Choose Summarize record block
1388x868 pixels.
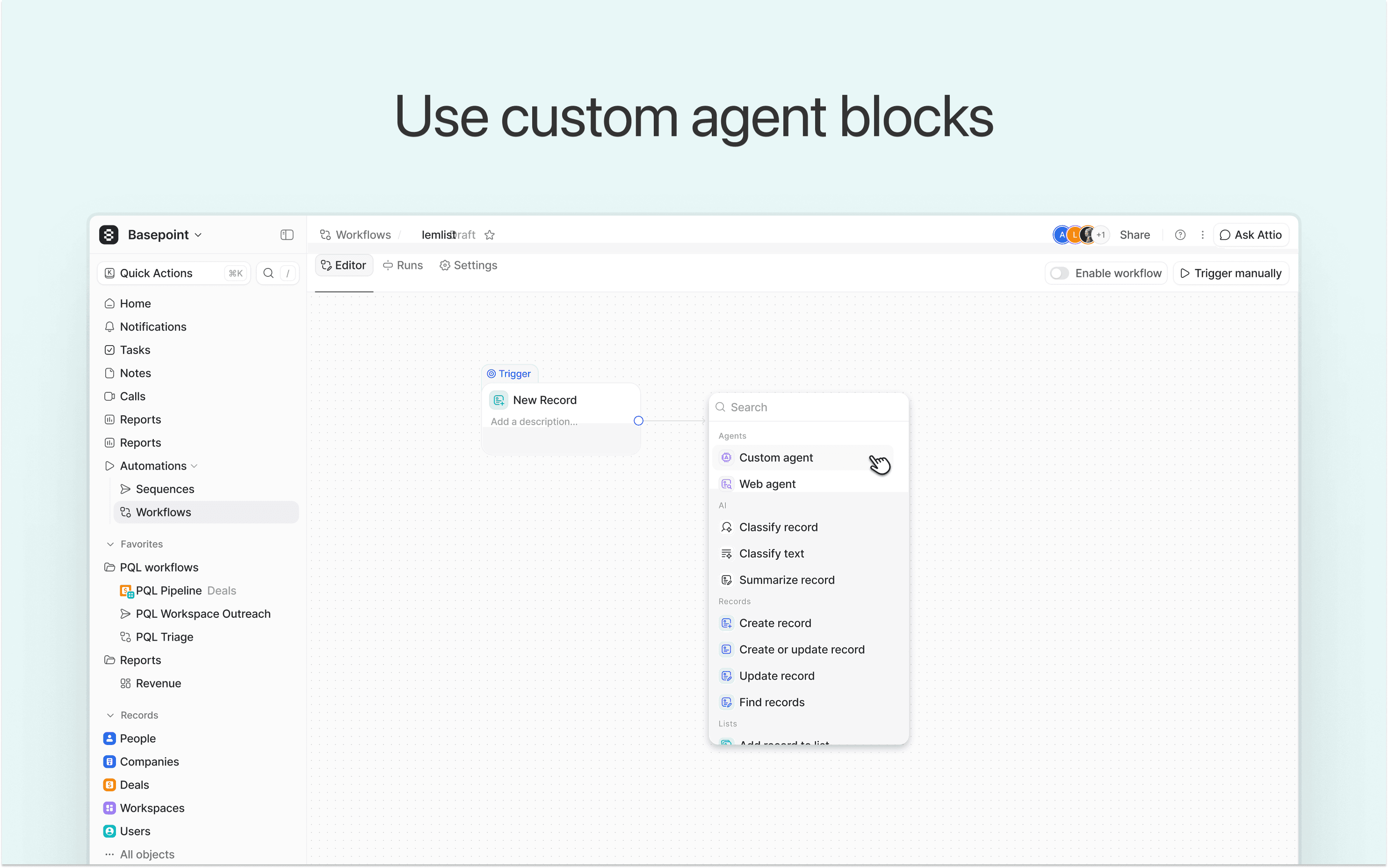[x=803, y=580]
